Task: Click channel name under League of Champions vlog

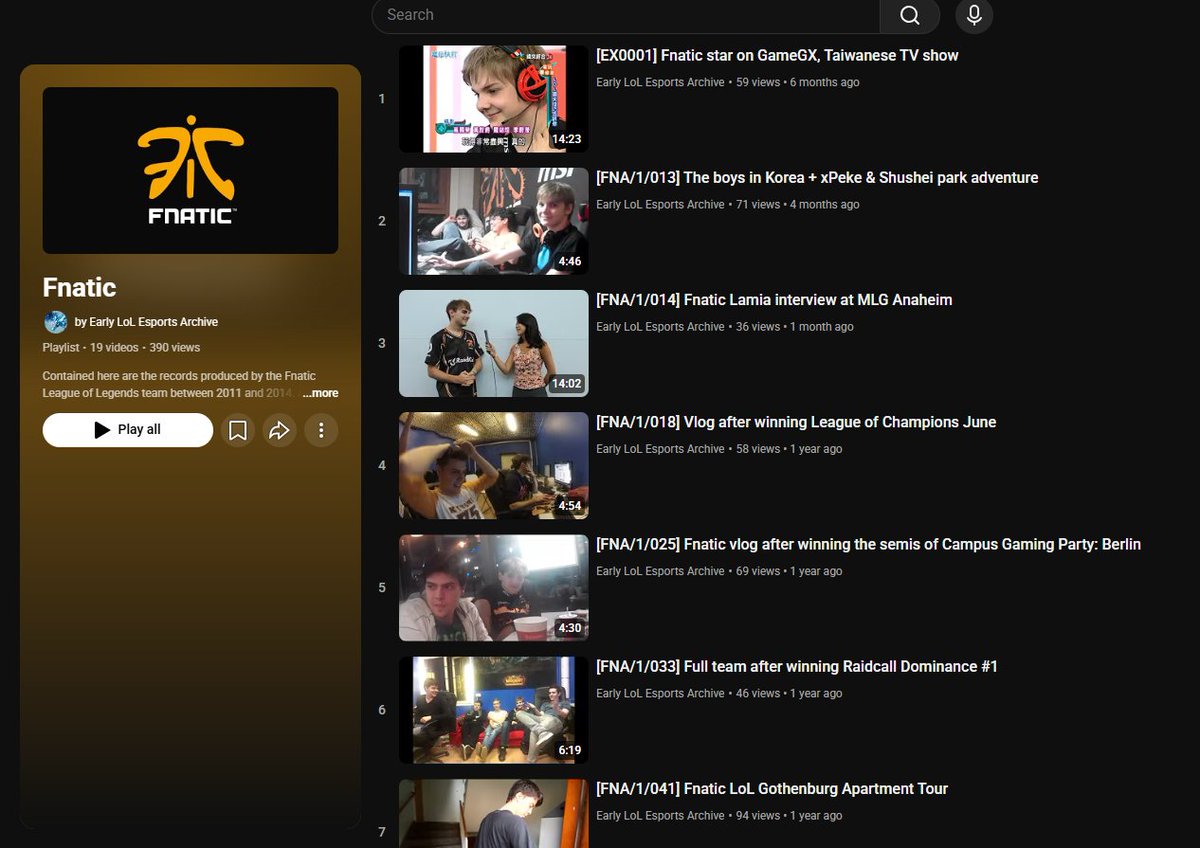Action: [660, 449]
